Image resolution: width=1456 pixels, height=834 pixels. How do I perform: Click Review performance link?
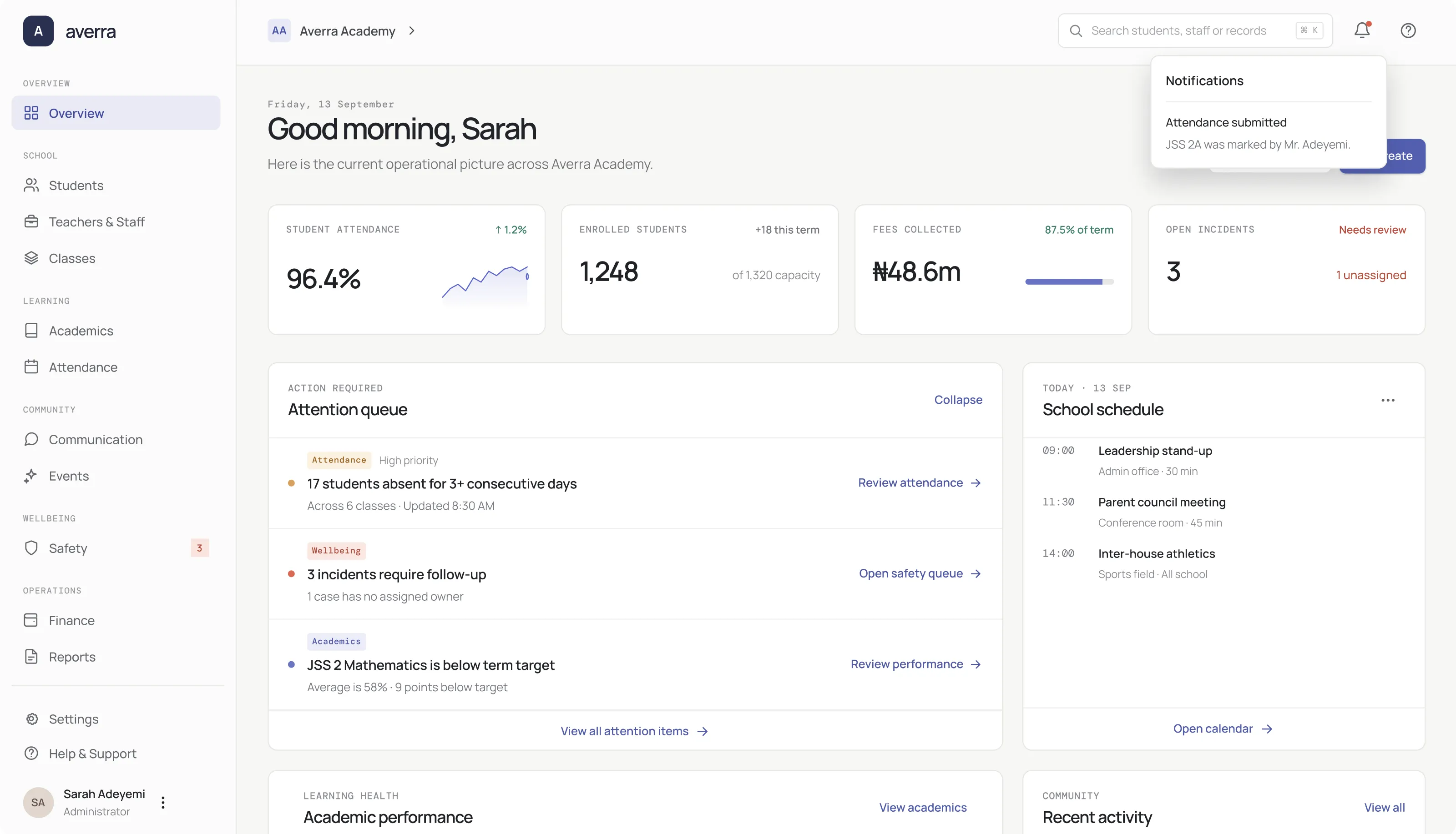coord(916,664)
